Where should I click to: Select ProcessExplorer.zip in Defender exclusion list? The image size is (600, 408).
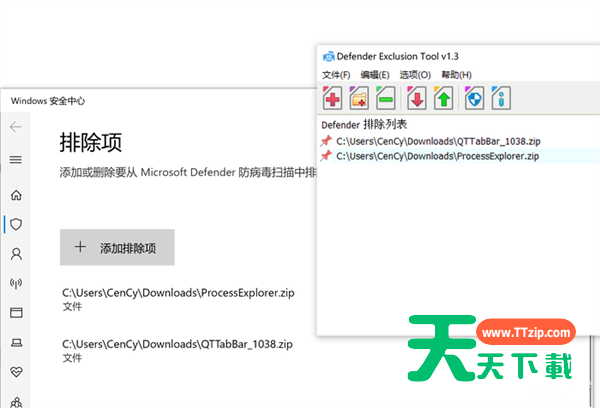coord(437,156)
